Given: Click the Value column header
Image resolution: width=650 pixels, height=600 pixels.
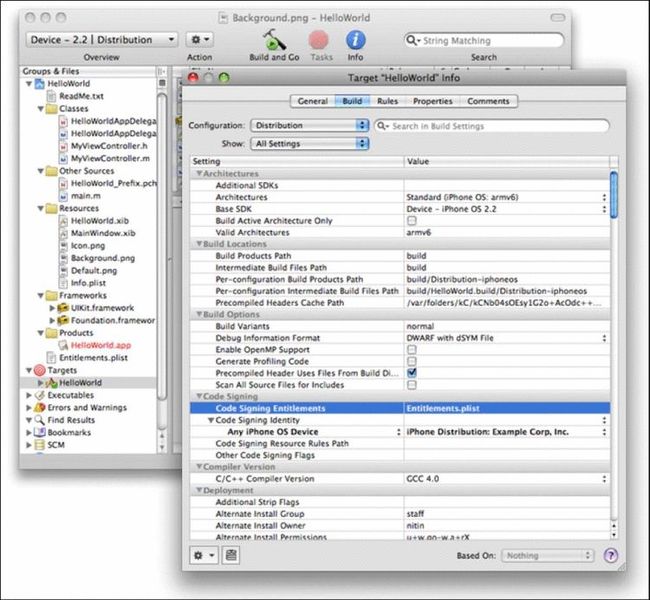Looking at the screenshot, I should (507, 162).
